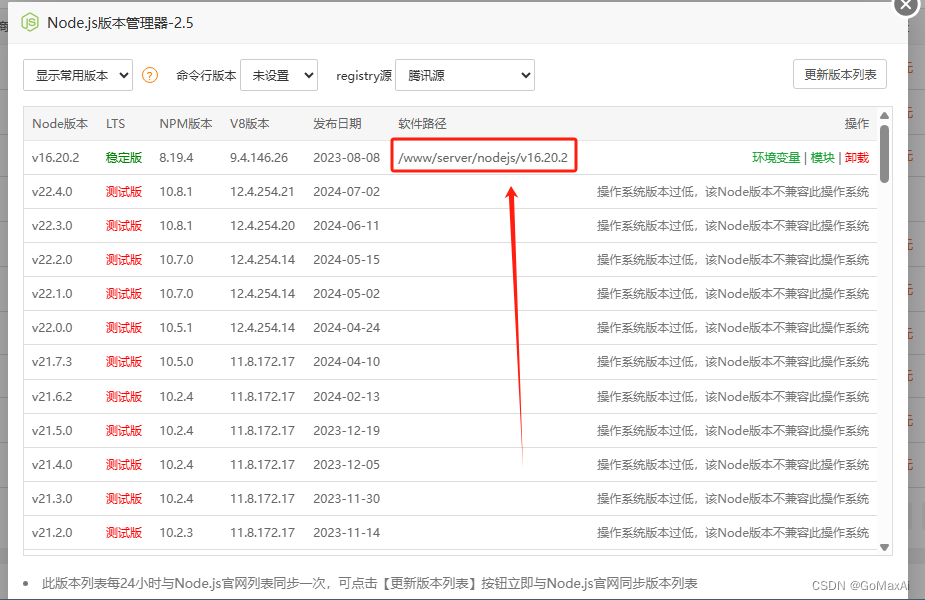The image size is (925, 600).
Task: Click NPM version 8.19.4
Action: (x=176, y=158)
